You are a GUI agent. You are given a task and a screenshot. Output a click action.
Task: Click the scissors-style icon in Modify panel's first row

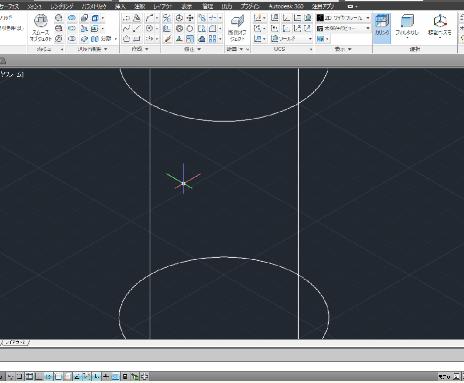tap(167, 18)
